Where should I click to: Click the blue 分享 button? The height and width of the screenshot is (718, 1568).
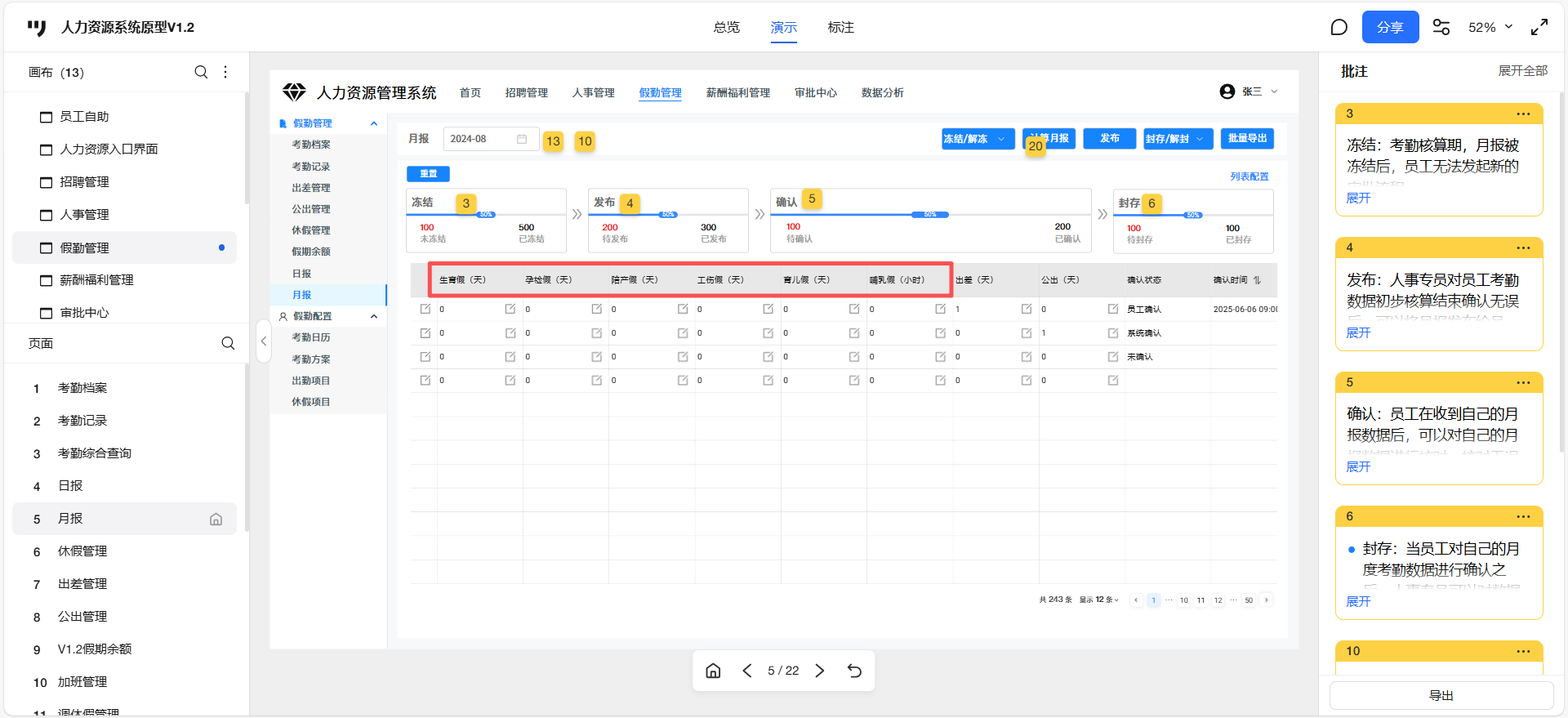coord(1390,28)
